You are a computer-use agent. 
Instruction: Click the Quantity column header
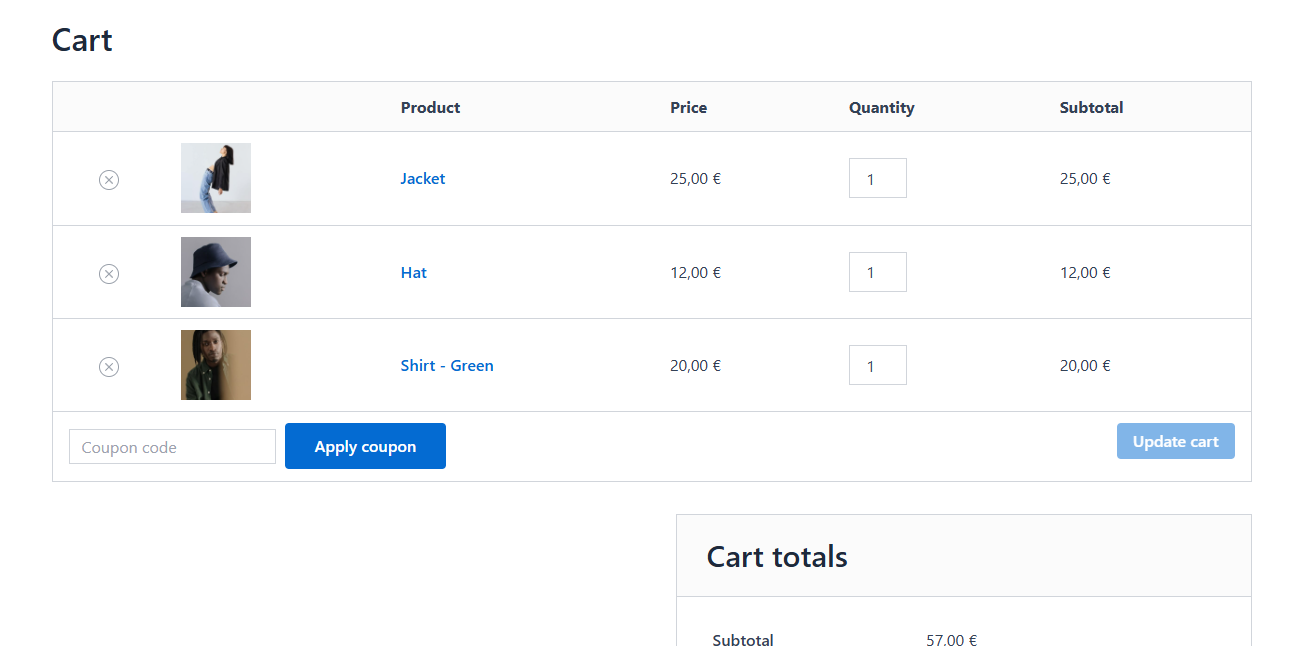tap(881, 107)
